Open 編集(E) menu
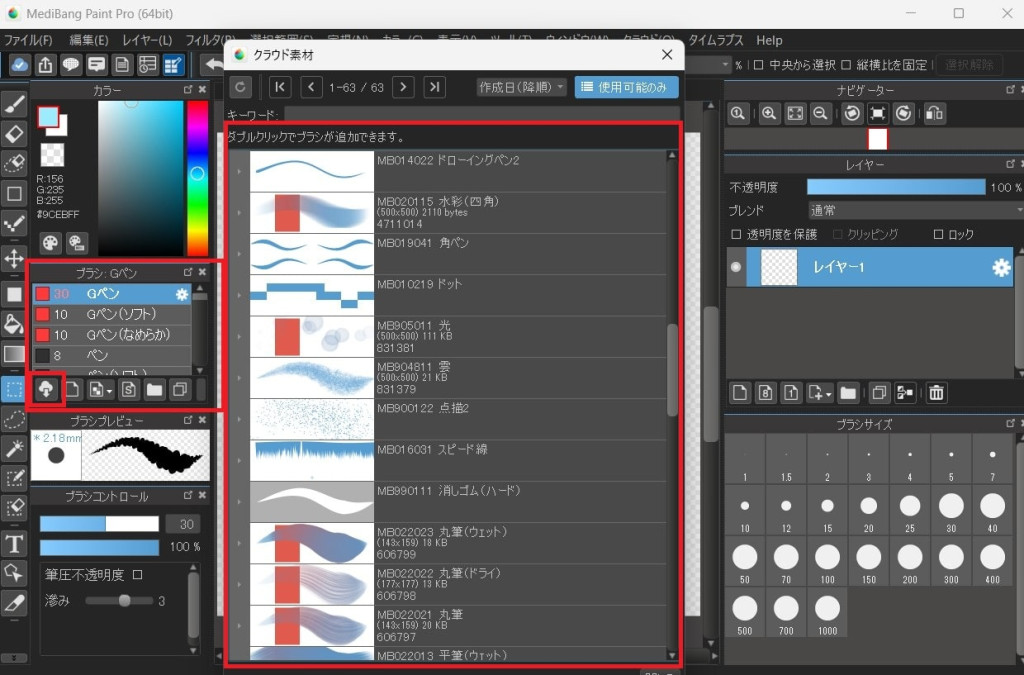This screenshot has height=675, width=1024. point(89,40)
